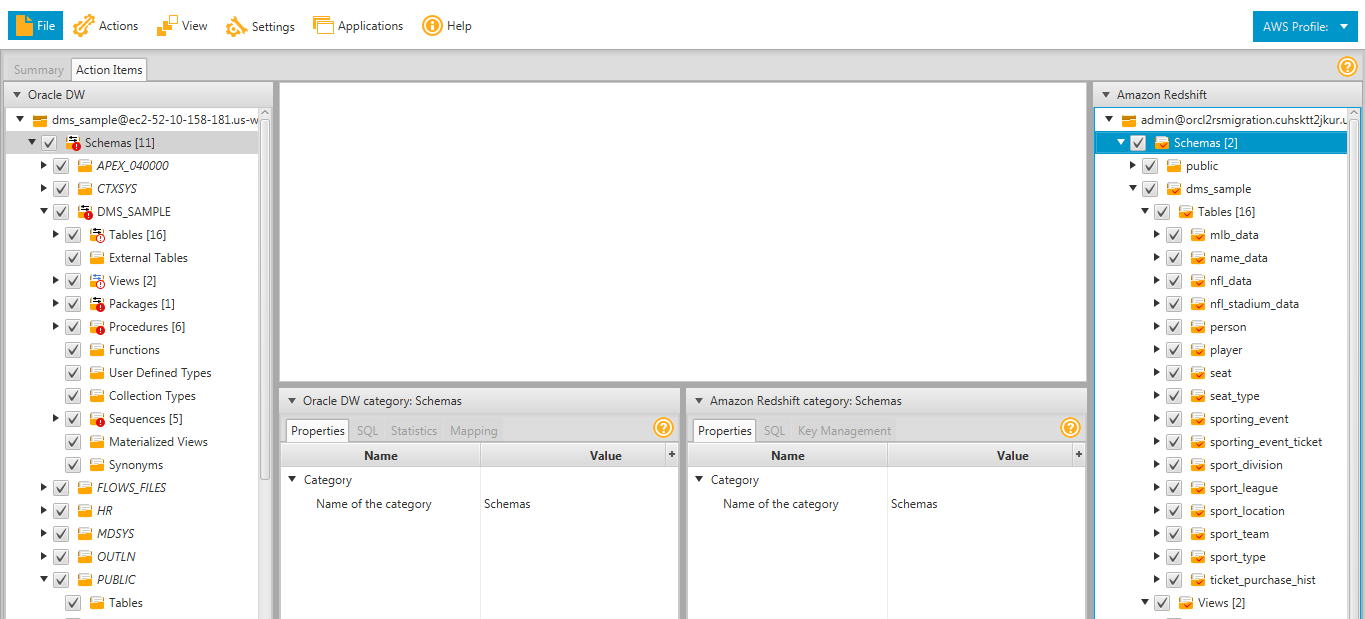The width and height of the screenshot is (1365, 619).
Task: Toggle the Redshift dms_sample schema checkbox
Action: (x=1150, y=189)
